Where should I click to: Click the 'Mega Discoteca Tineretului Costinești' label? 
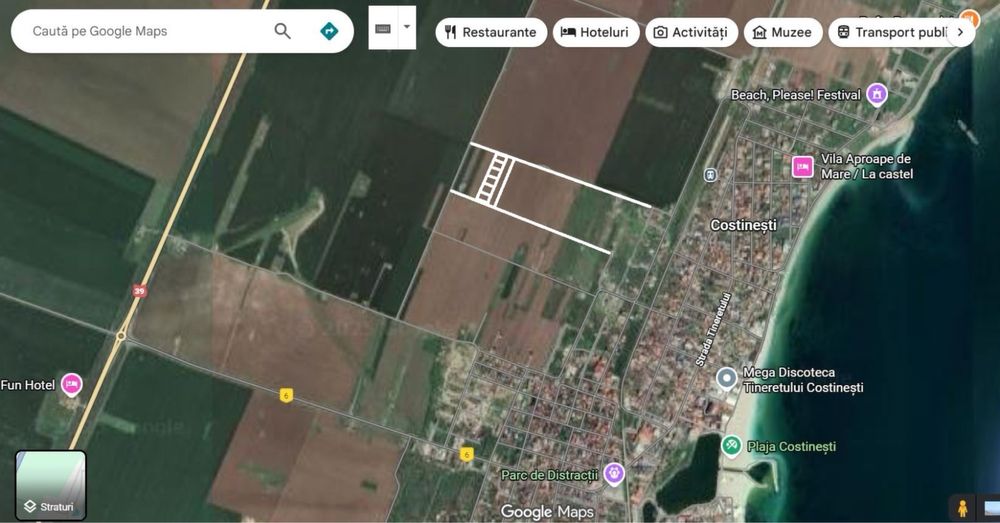click(804, 379)
